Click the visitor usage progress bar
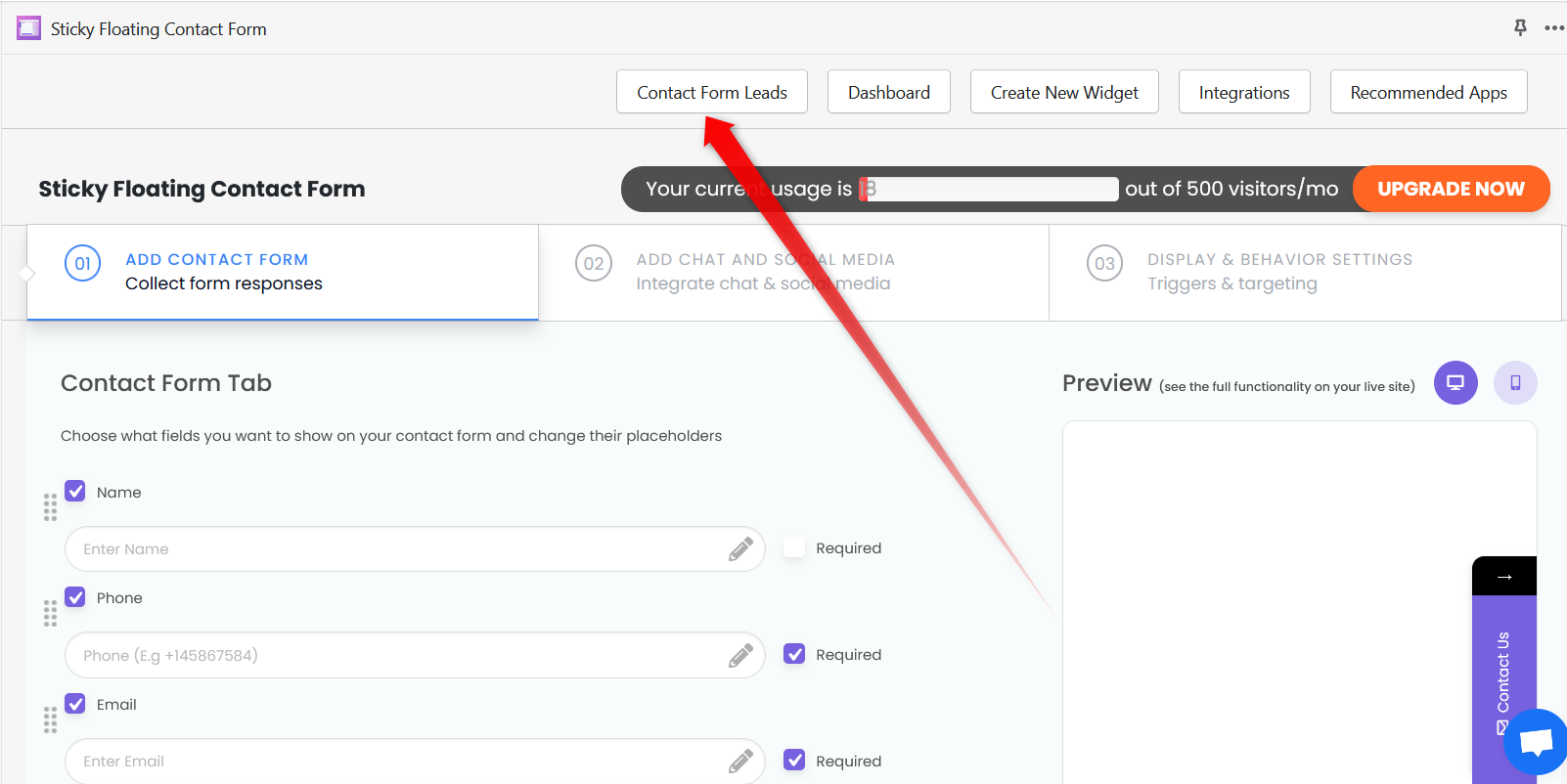Image resolution: width=1567 pixels, height=784 pixels. pos(989,189)
